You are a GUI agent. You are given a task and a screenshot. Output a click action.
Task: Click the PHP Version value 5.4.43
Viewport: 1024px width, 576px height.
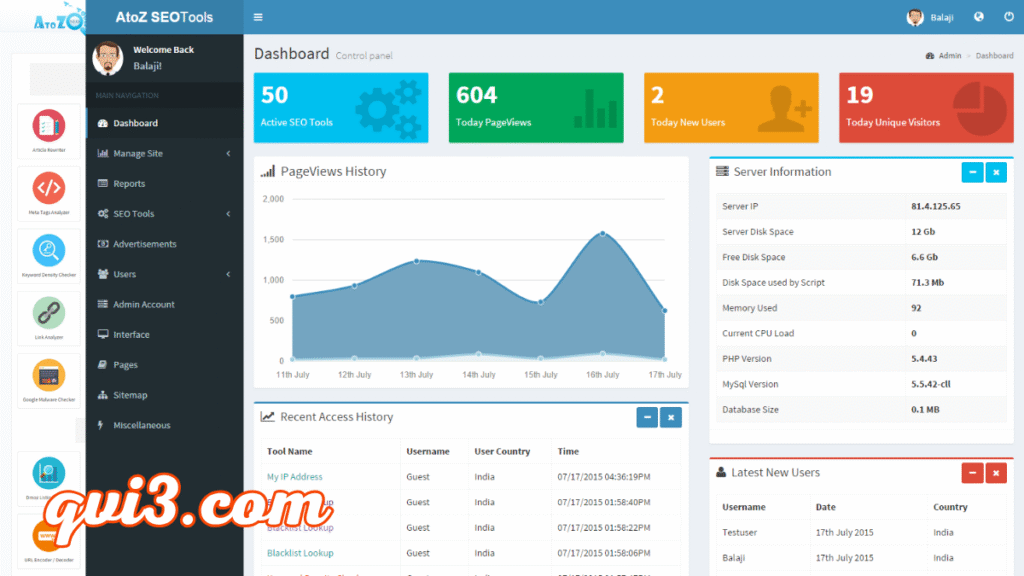click(x=924, y=359)
